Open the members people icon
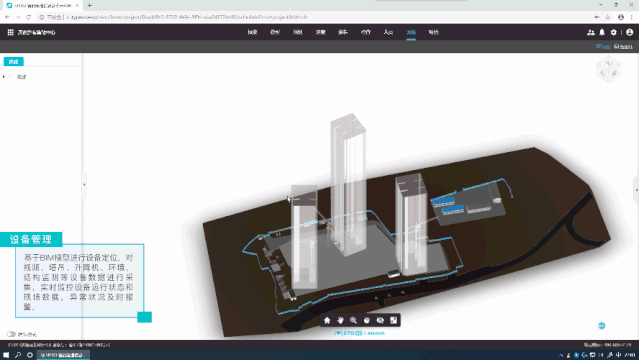This screenshot has width=639, height=360. click(591, 32)
